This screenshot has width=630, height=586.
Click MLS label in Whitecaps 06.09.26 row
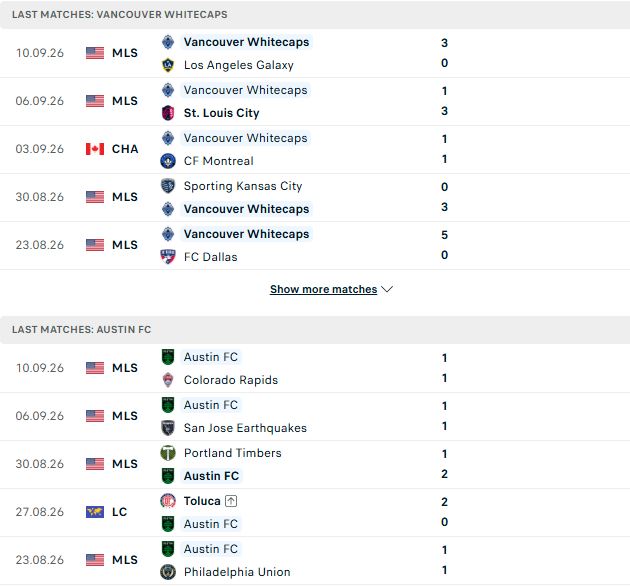point(125,101)
